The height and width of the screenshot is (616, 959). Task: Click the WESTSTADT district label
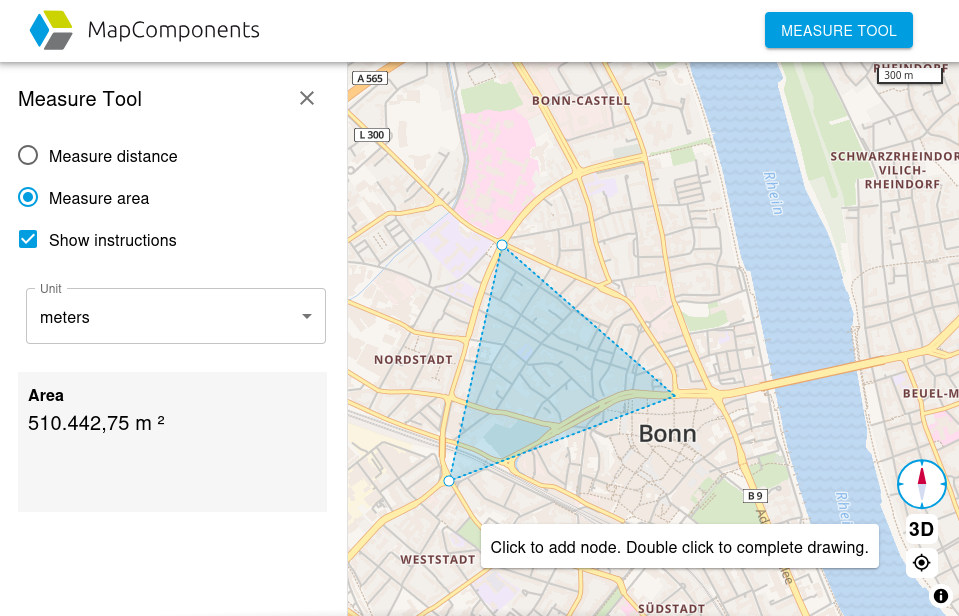438,560
